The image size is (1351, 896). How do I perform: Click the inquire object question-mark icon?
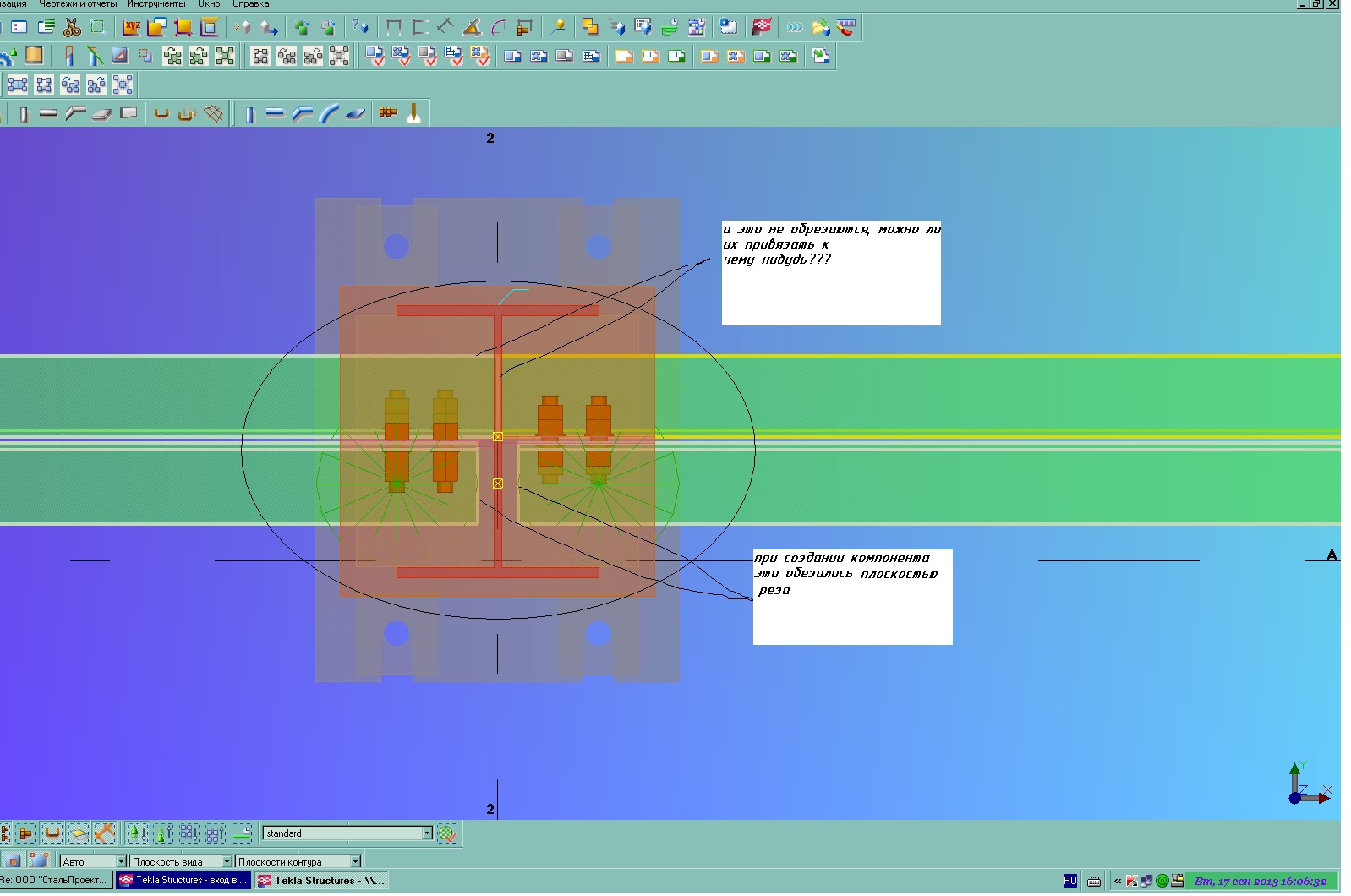click(x=360, y=27)
